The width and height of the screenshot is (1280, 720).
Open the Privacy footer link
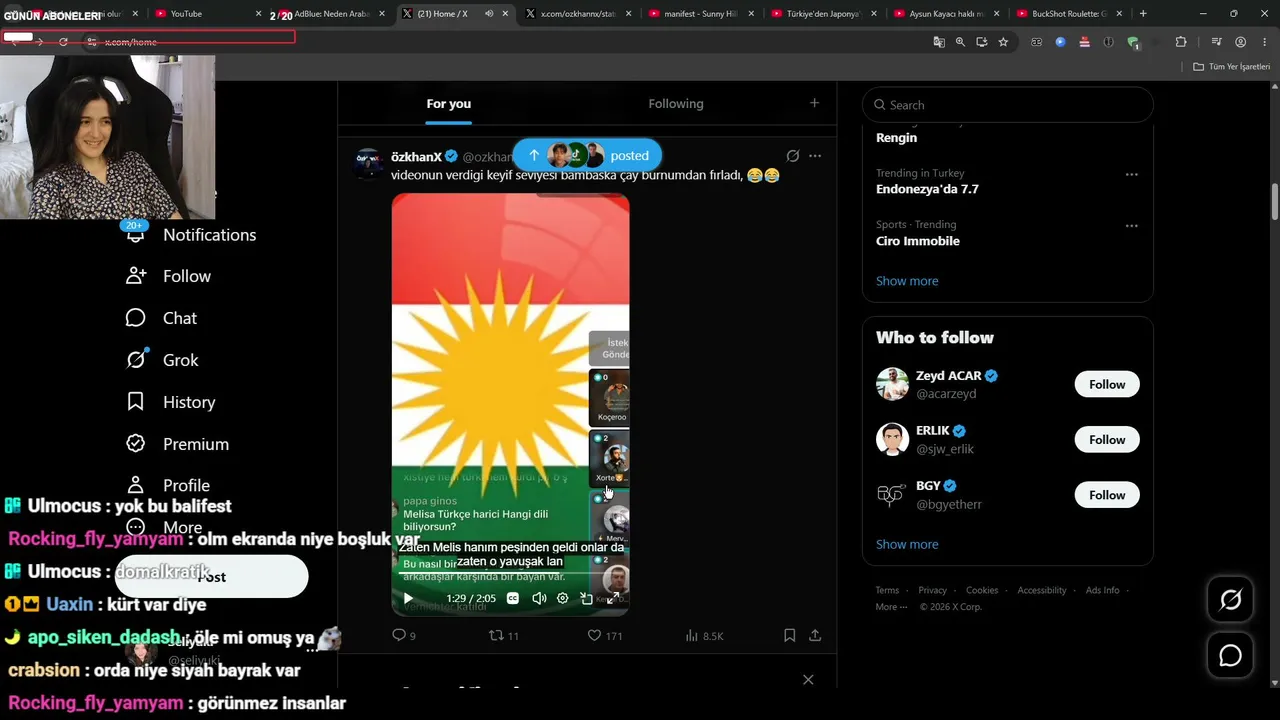pos(932,590)
